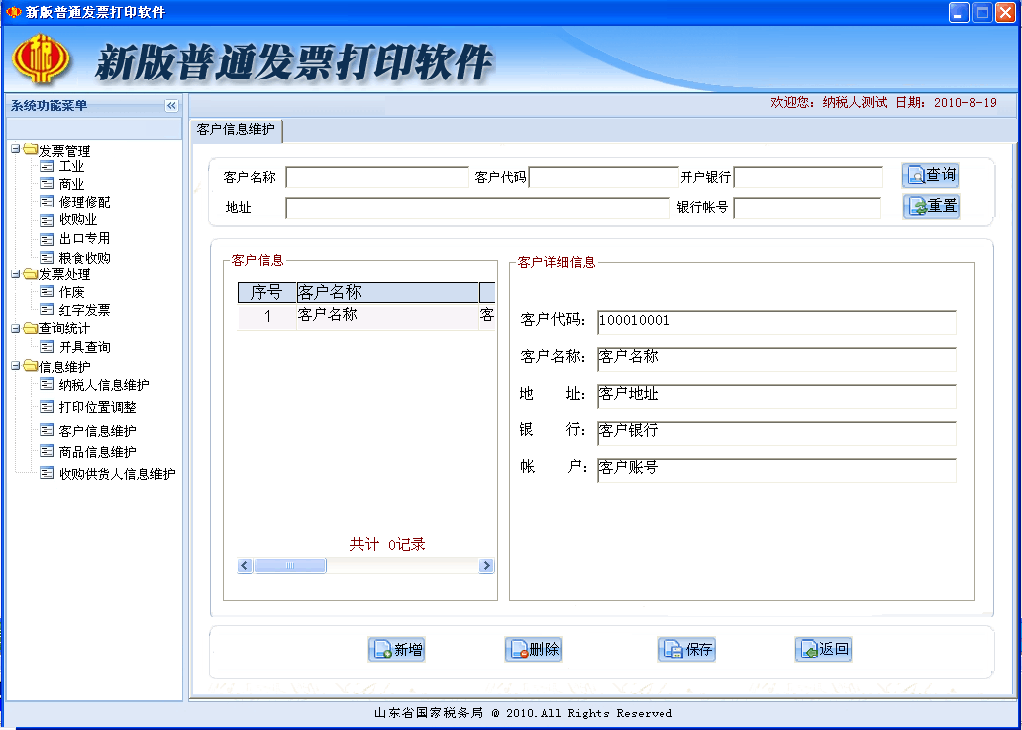This screenshot has height=730, width=1022.
Task: Click the 新增 add icon button
Action: 384,649
